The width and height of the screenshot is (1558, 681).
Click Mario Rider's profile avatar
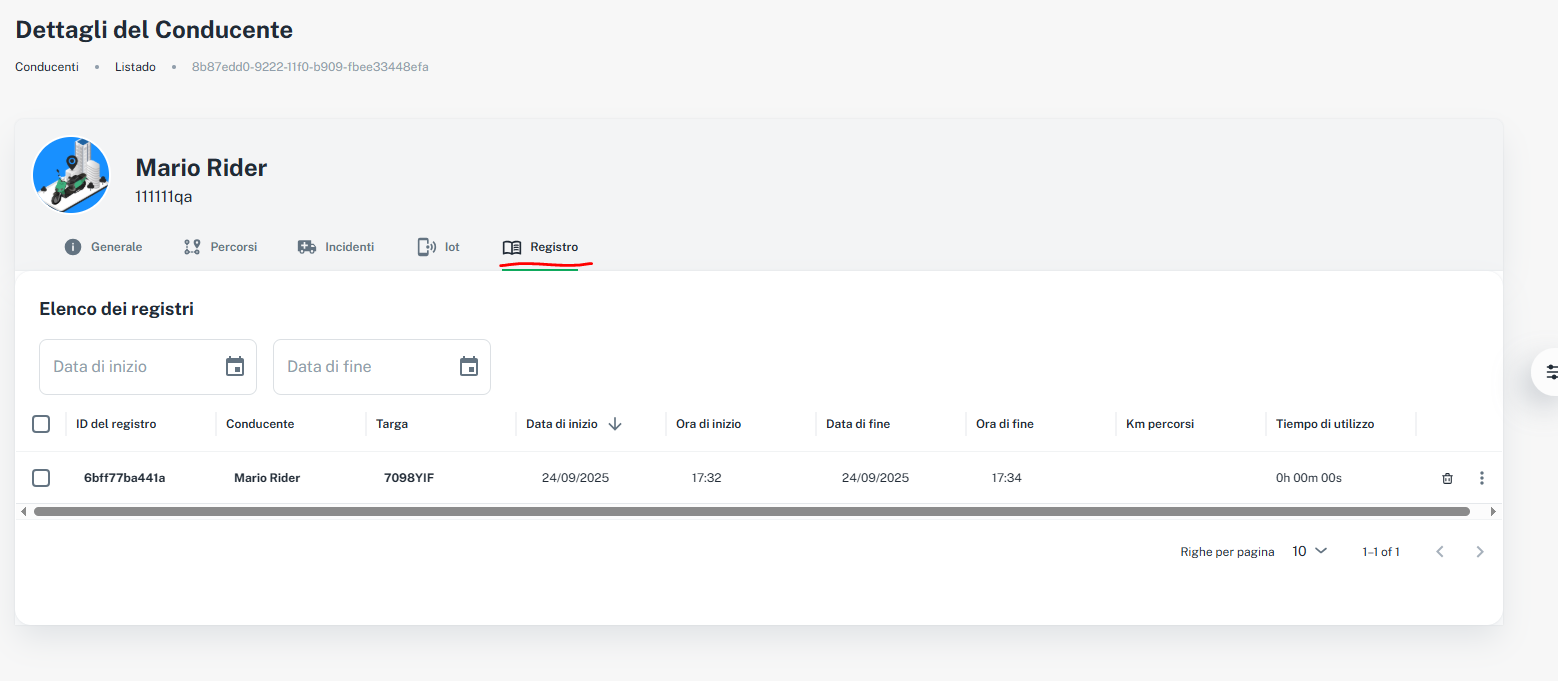(x=71, y=175)
